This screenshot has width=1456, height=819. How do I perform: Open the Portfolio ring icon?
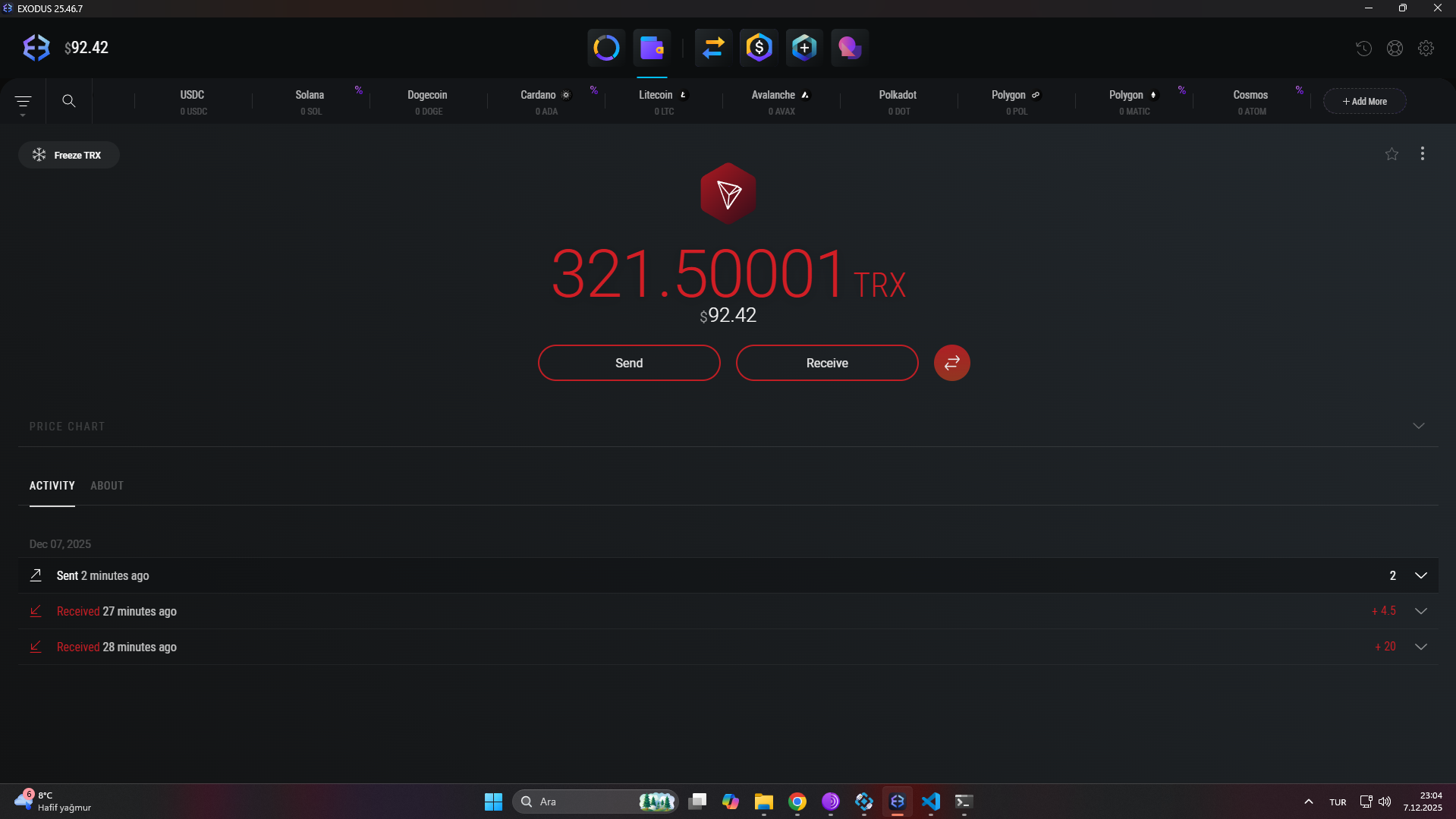(606, 48)
